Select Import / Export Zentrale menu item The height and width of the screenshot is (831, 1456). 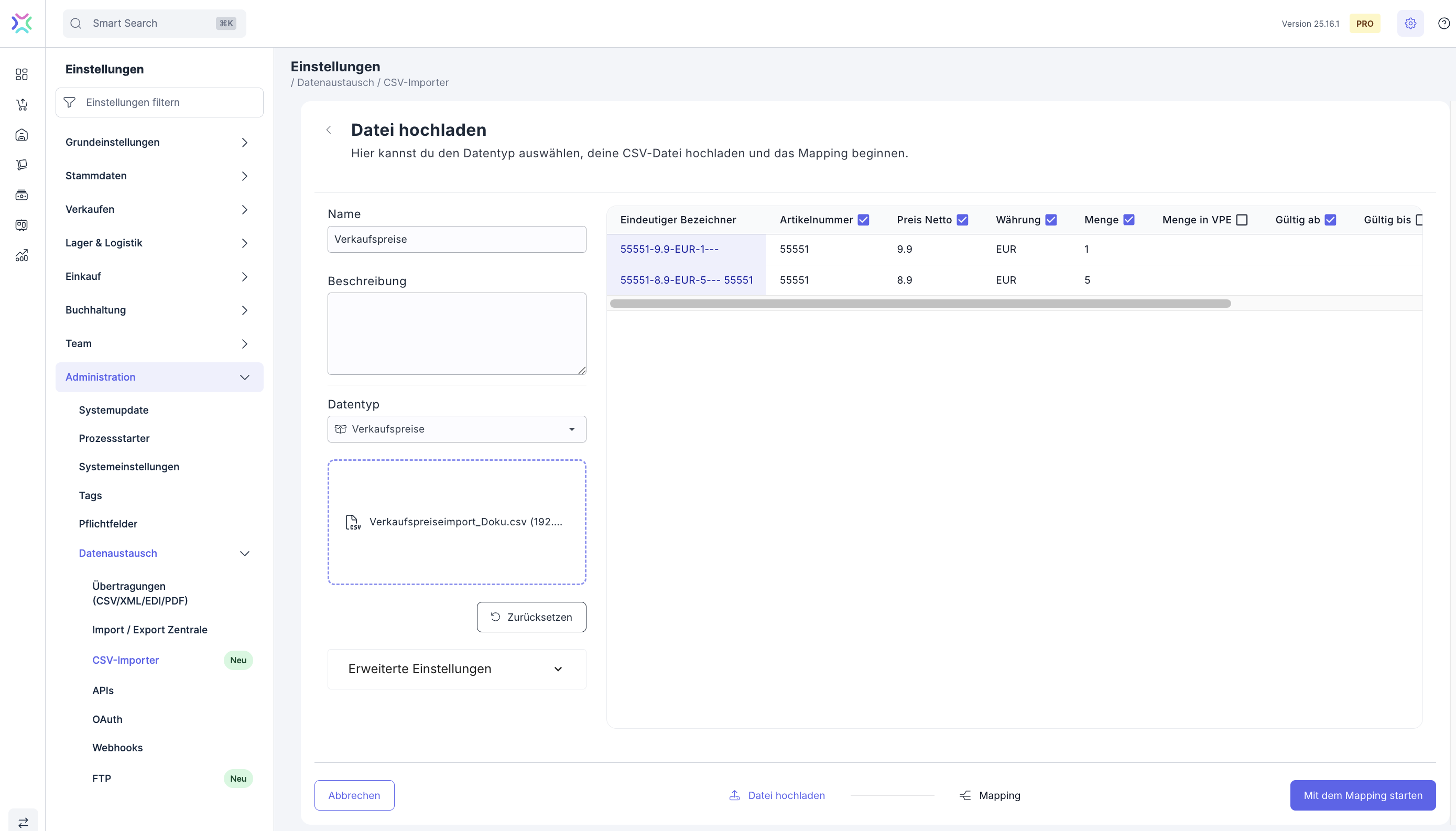pos(149,630)
